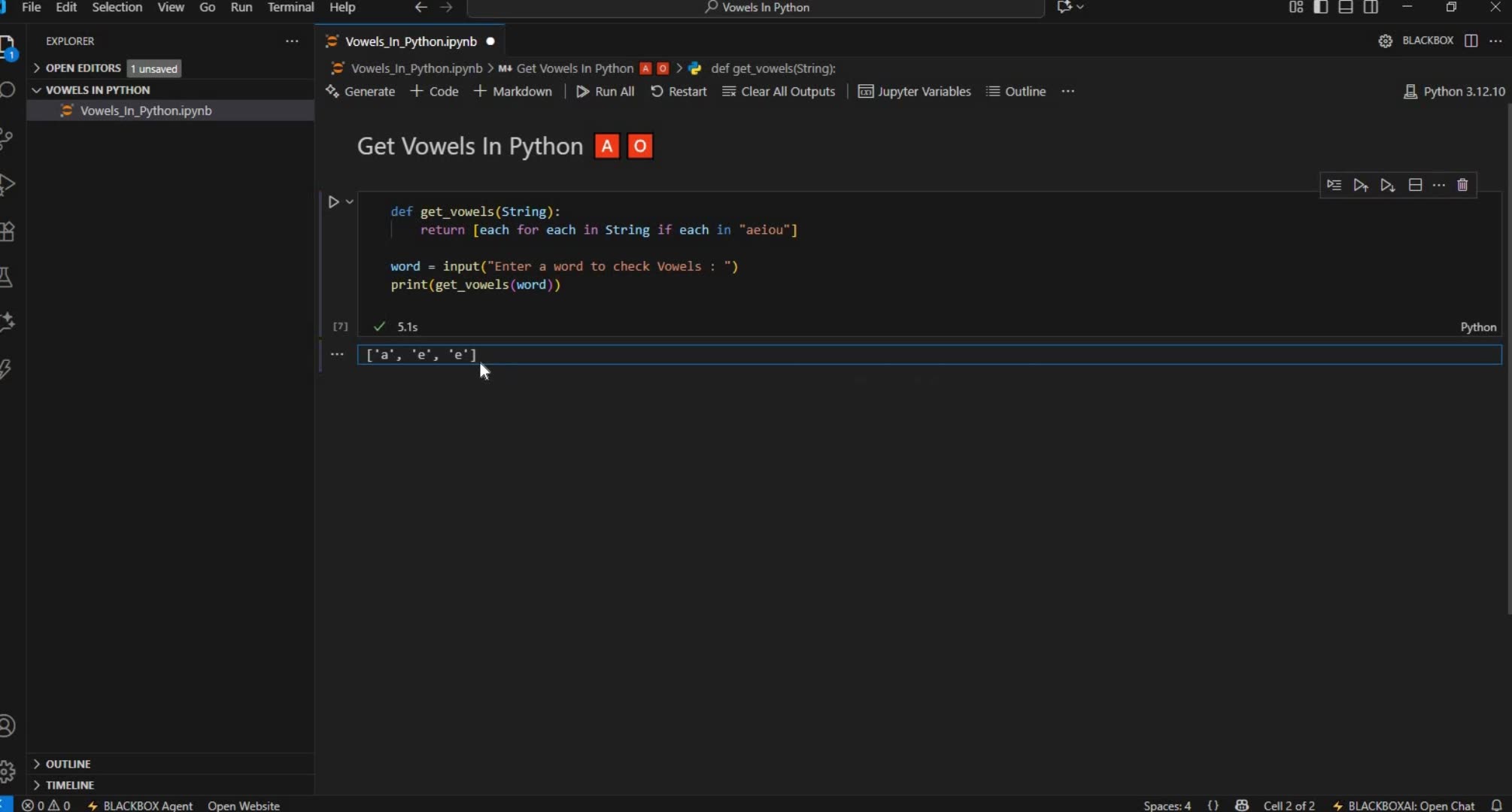Open the Cell 2 of 2 status indicator
The image size is (1512, 812).
[1288, 804]
